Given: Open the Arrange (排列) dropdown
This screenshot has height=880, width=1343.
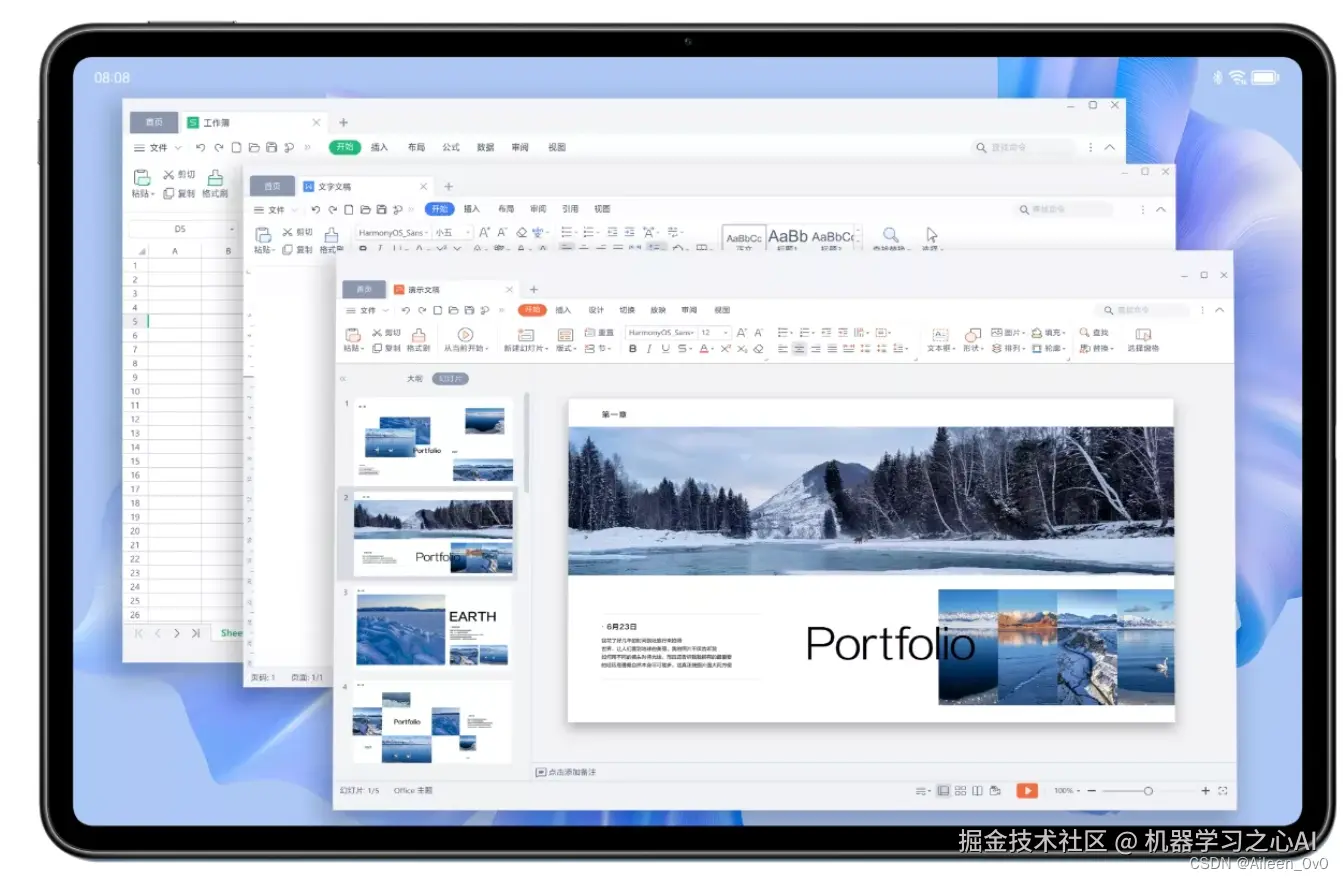Looking at the screenshot, I should click(x=1009, y=348).
